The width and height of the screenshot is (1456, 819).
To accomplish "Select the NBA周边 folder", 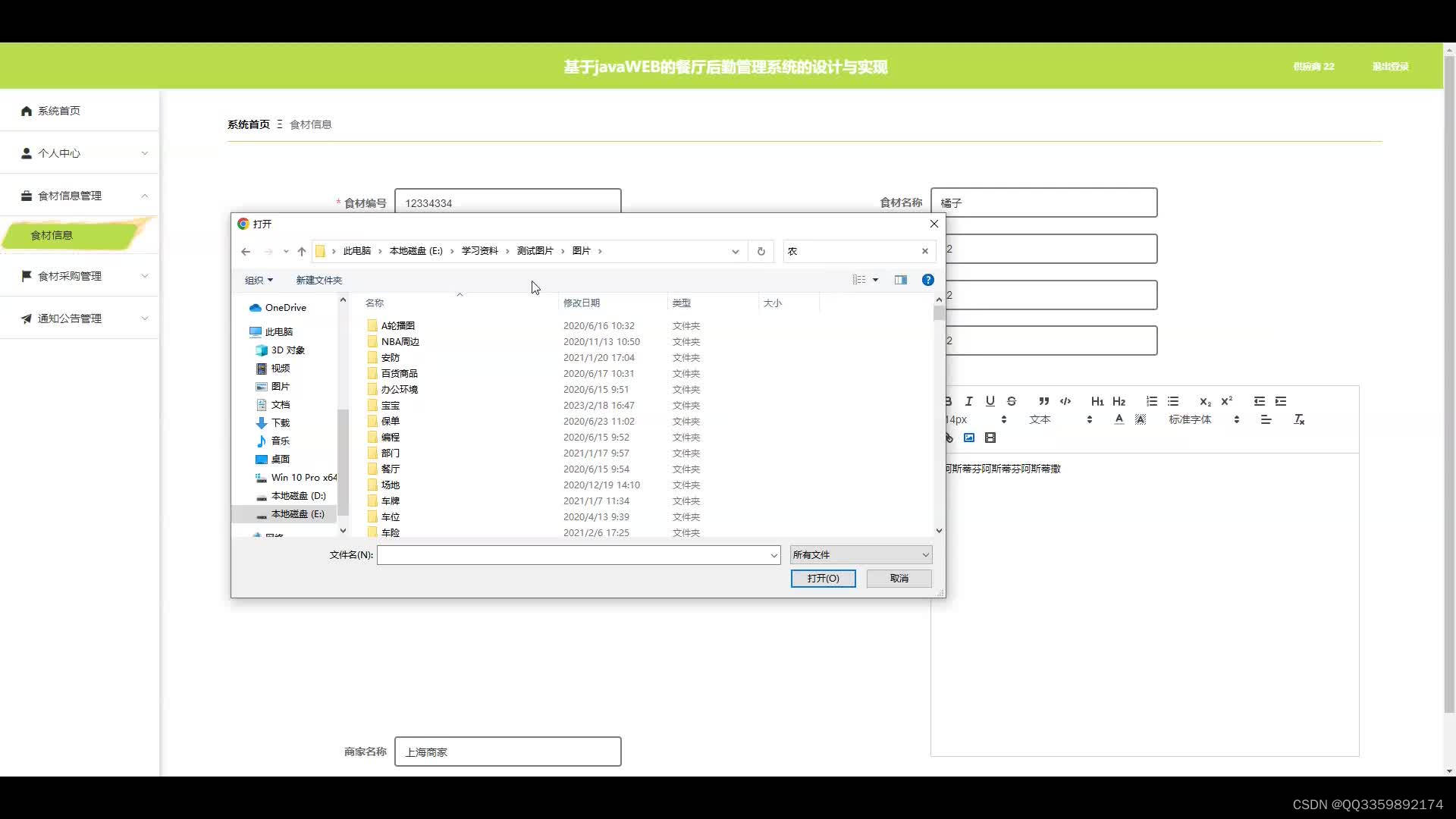I will coord(400,342).
